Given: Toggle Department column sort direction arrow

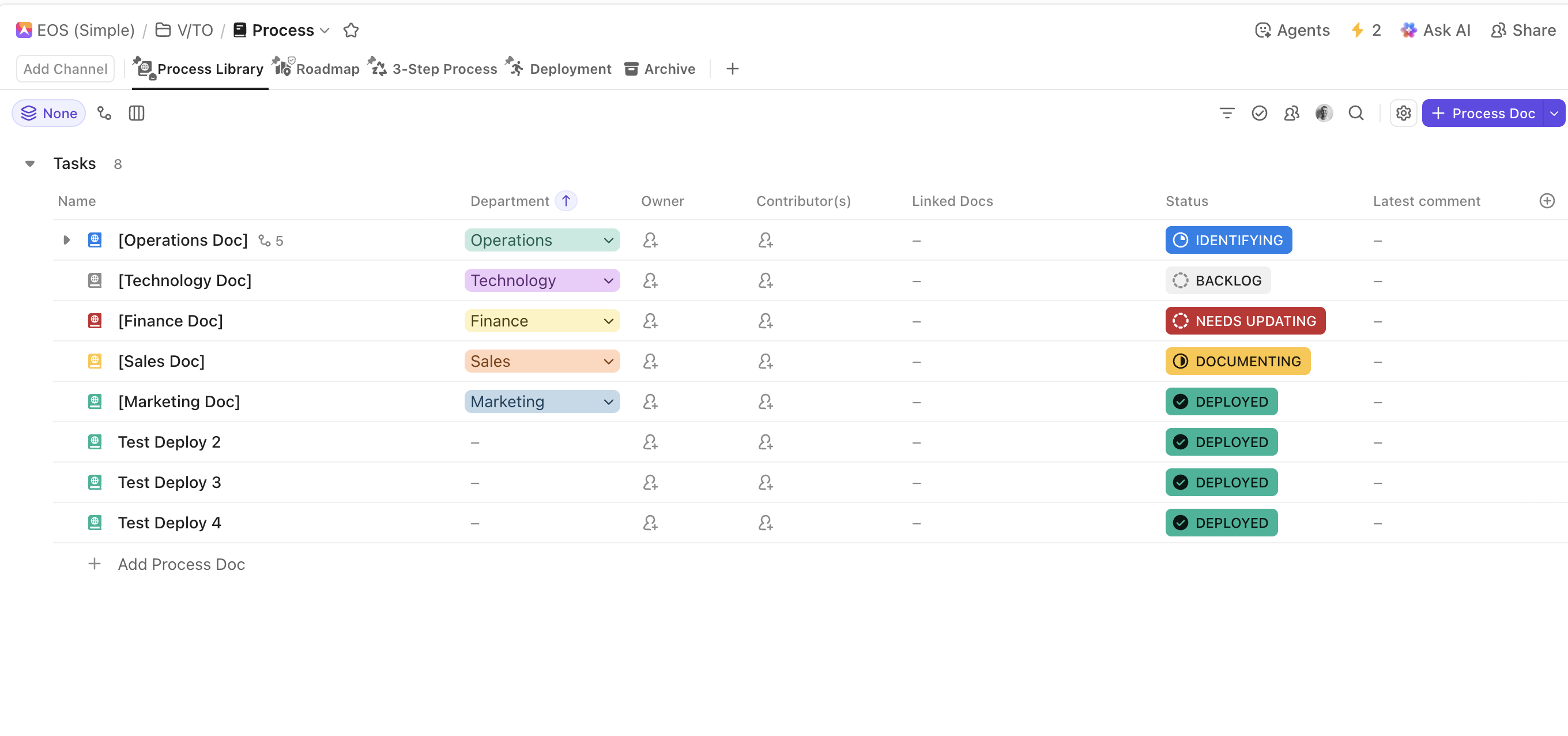Looking at the screenshot, I should click(x=566, y=201).
